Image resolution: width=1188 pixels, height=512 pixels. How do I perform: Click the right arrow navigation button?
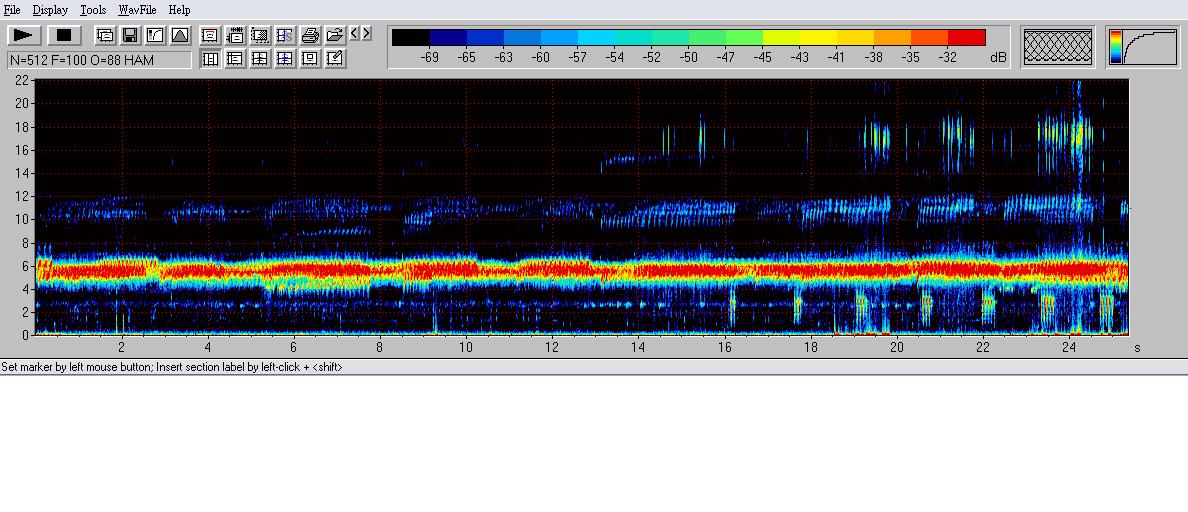(366, 34)
